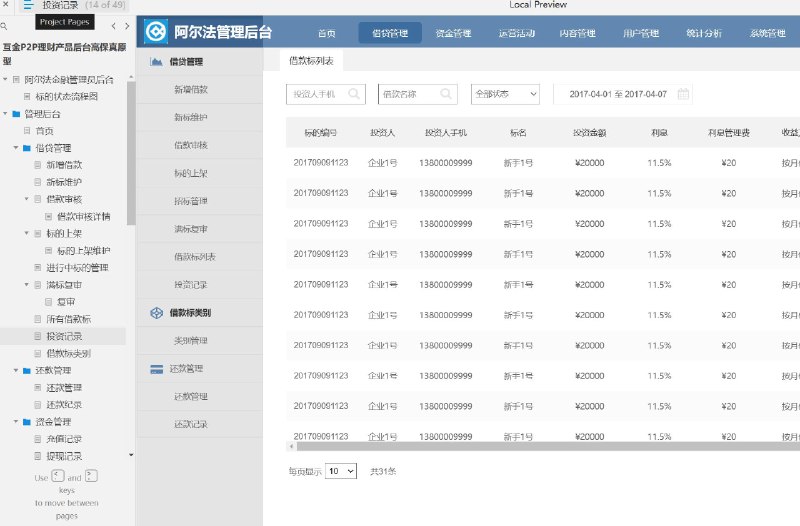Click the horizontal table scrollbar

[x=548, y=446]
